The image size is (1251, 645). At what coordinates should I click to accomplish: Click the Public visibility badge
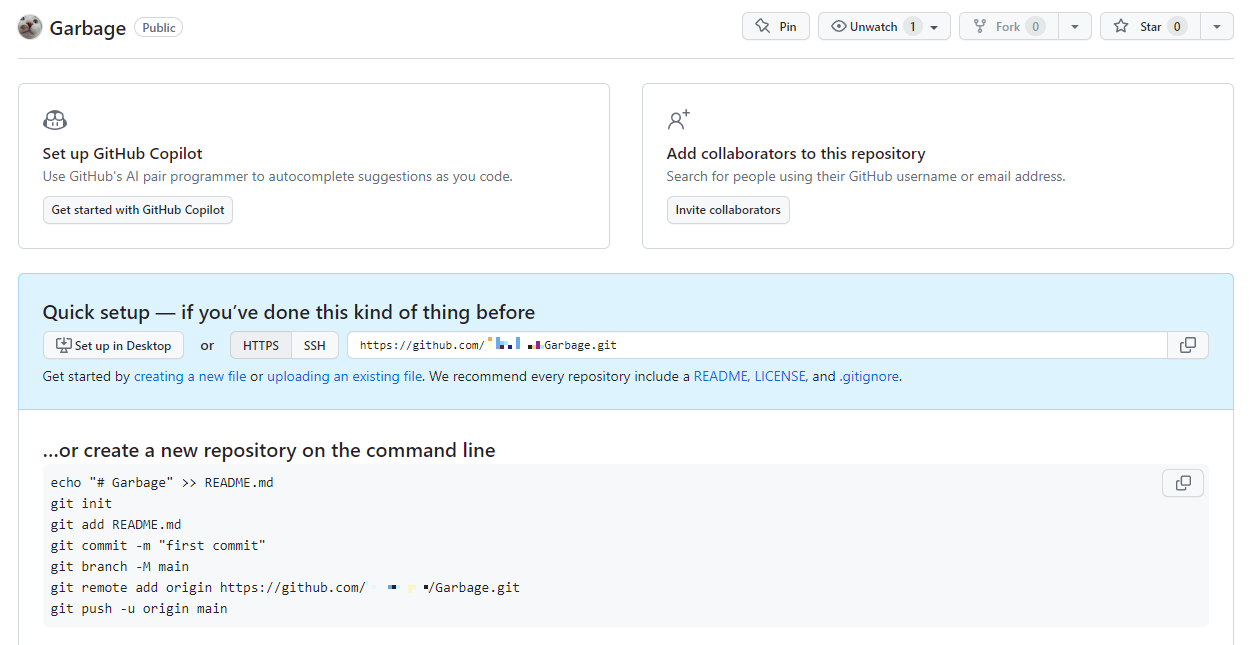click(159, 28)
